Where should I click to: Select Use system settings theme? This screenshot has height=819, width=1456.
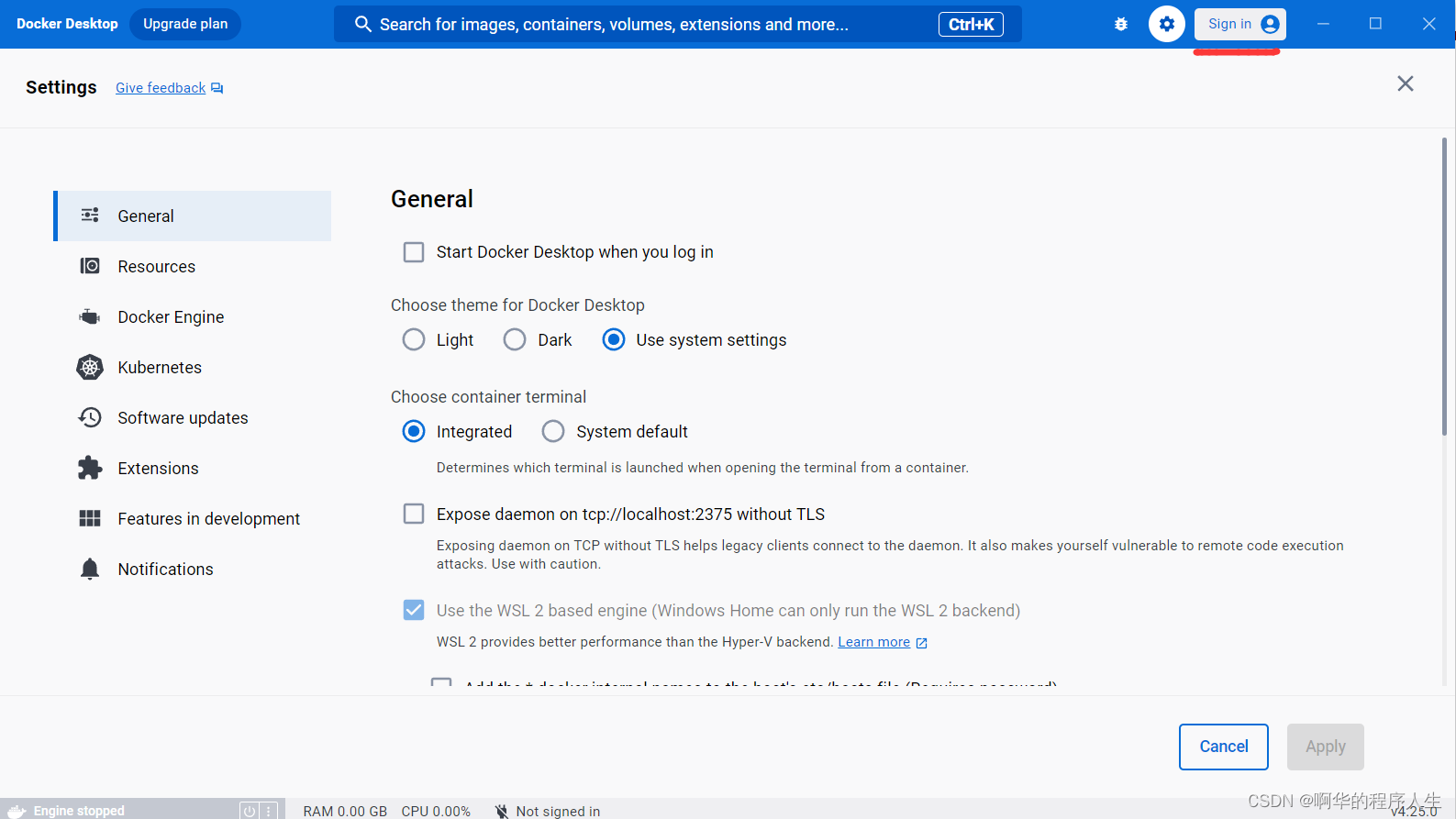tap(614, 340)
